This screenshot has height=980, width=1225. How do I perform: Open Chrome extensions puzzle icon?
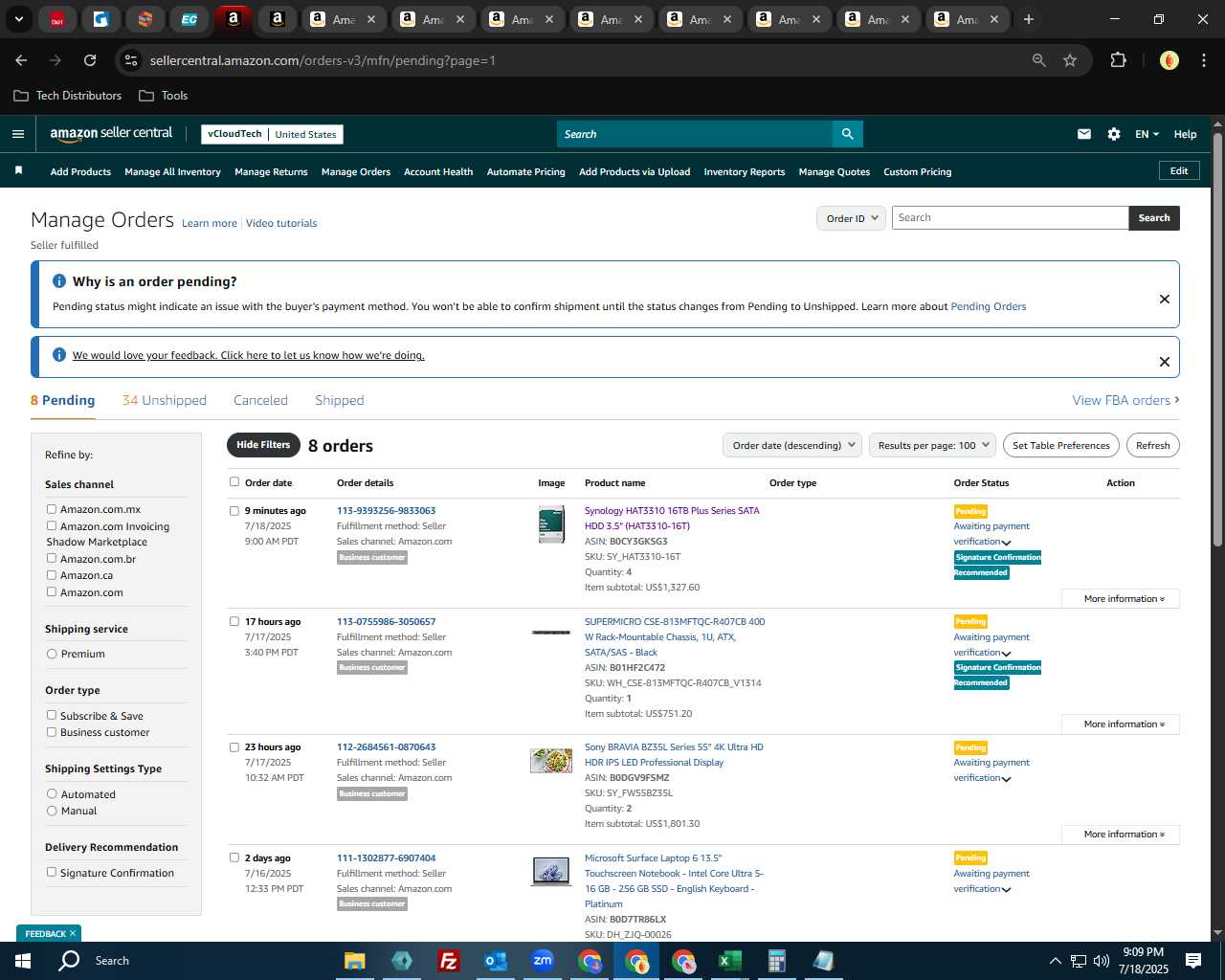(1118, 60)
